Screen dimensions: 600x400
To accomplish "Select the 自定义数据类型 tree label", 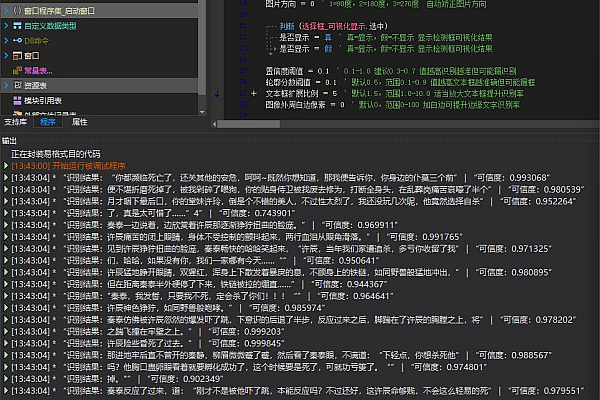I will click(x=50, y=26).
